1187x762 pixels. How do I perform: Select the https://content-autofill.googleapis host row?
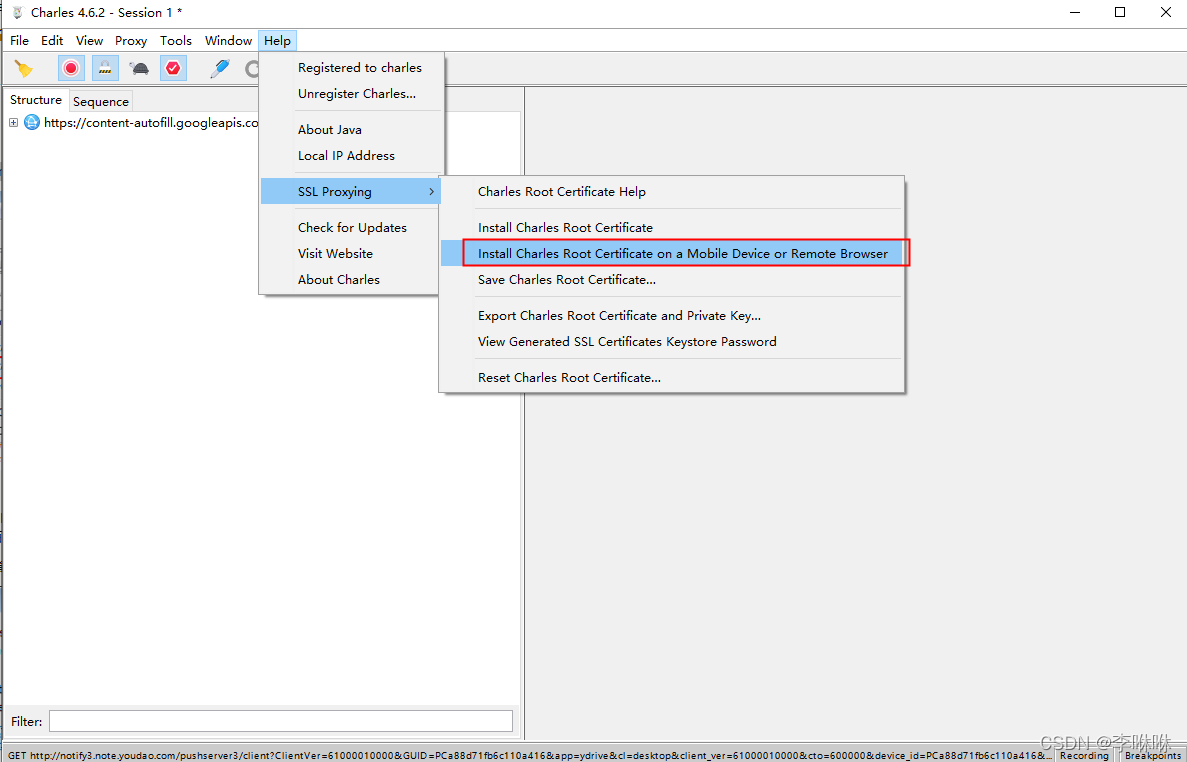pos(151,123)
